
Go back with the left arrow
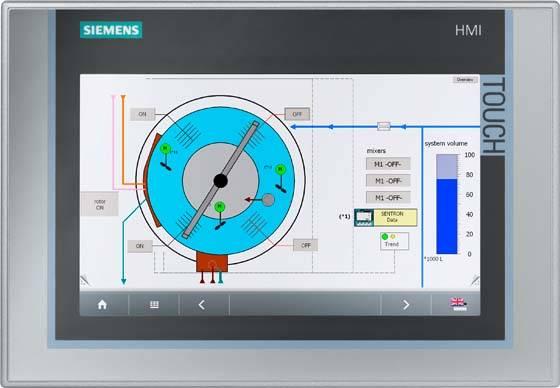202,304
